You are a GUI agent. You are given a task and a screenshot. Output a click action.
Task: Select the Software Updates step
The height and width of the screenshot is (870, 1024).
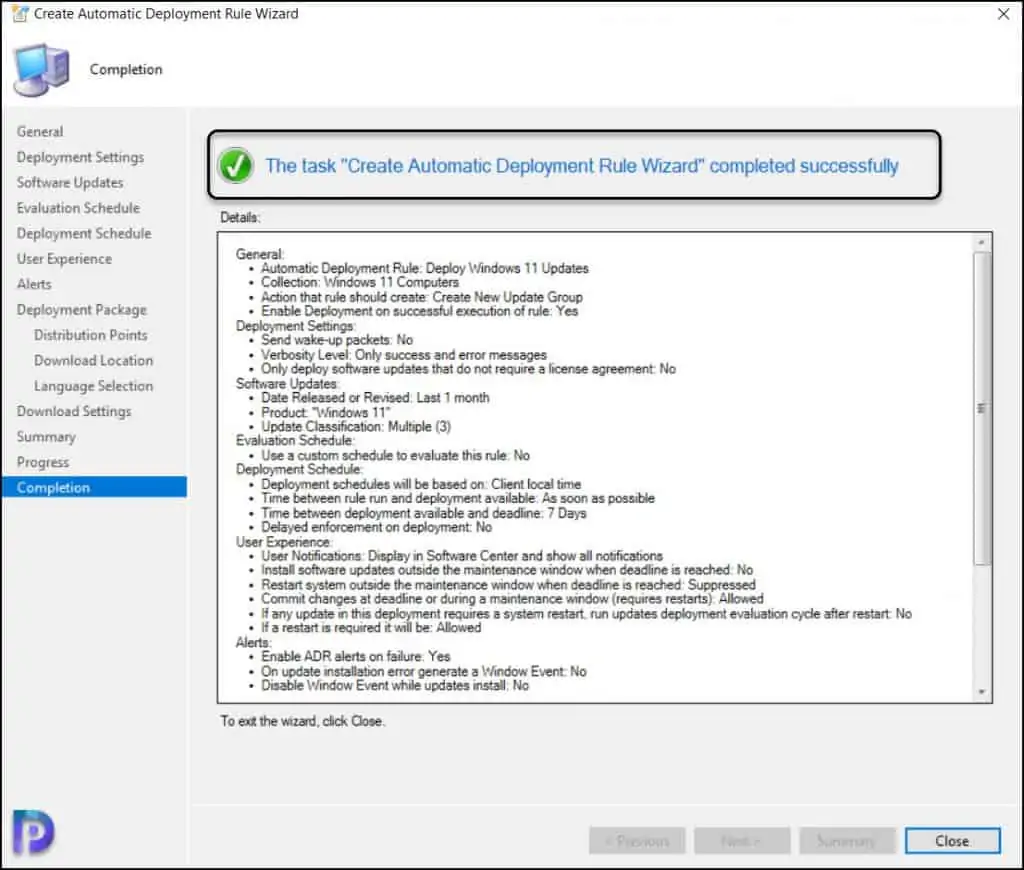pos(70,182)
